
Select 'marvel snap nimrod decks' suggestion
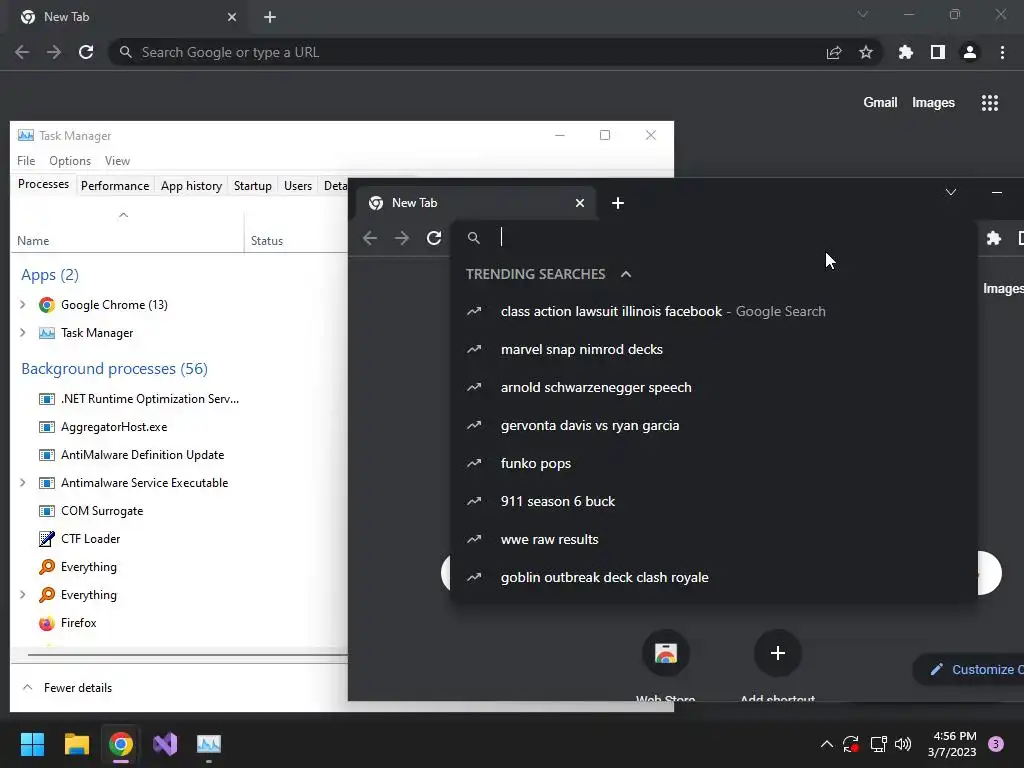(x=714, y=349)
